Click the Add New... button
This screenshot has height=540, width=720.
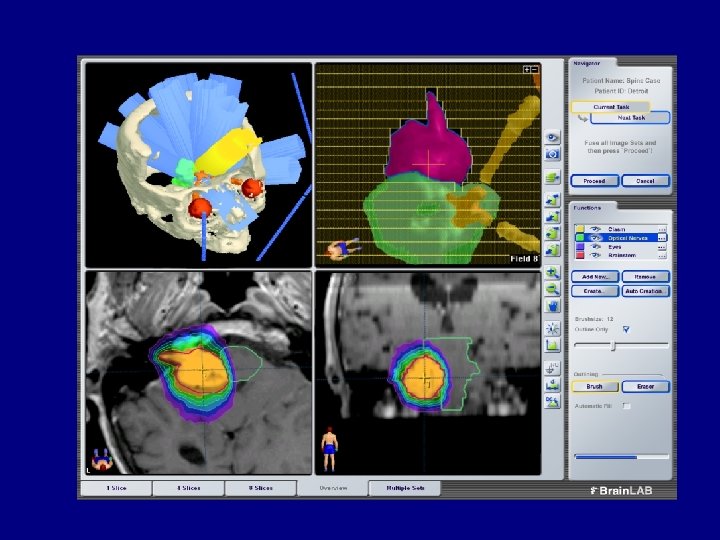pyautogui.click(x=594, y=277)
